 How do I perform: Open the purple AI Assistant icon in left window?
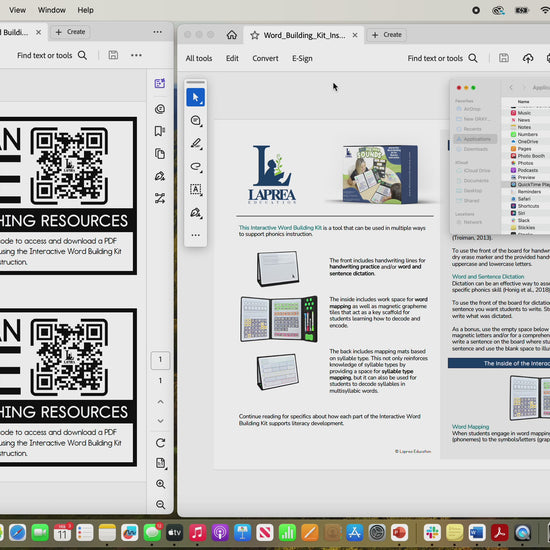click(x=160, y=83)
